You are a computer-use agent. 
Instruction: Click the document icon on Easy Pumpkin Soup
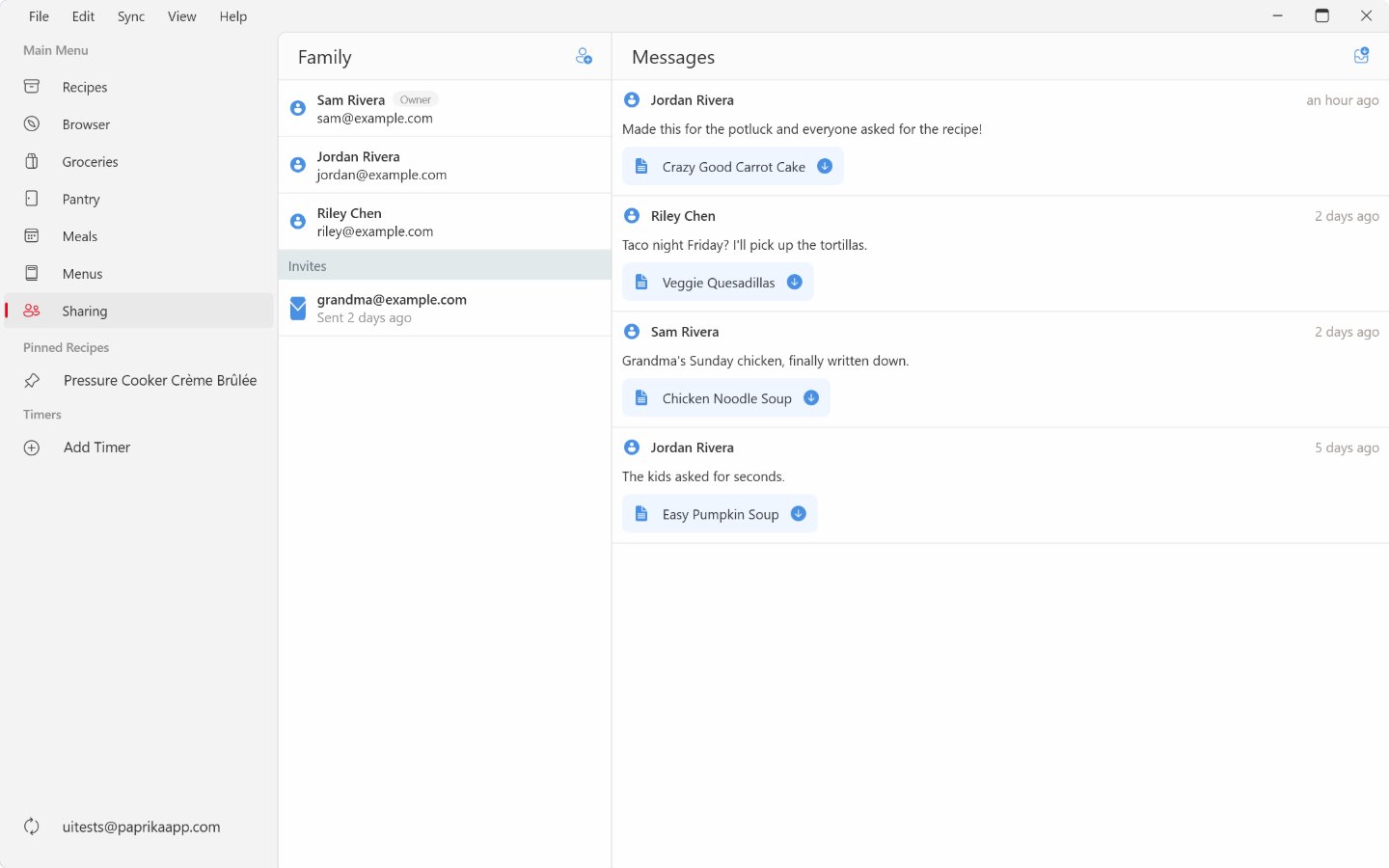tap(641, 514)
